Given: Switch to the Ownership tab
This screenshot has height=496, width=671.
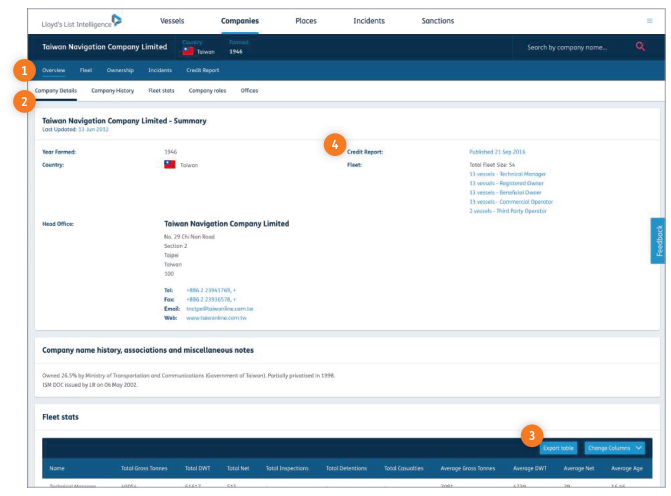Looking at the screenshot, I should [120, 70].
